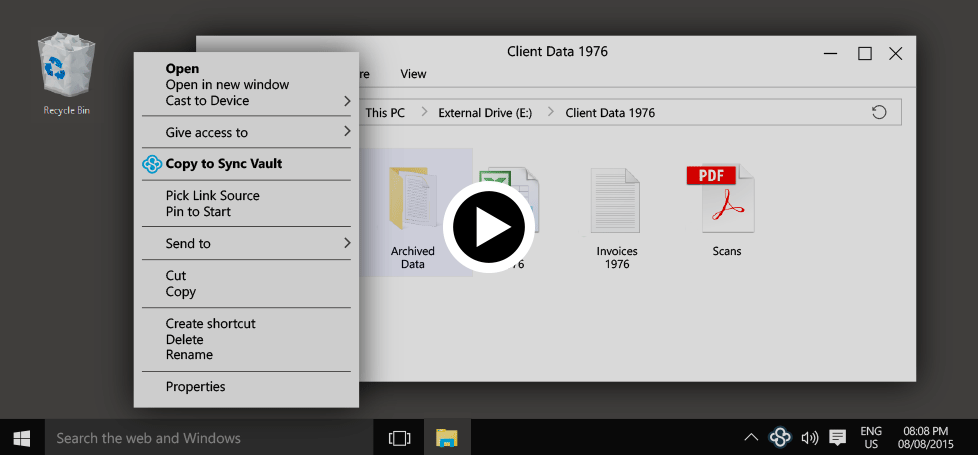Open Task View from the taskbar
The width and height of the screenshot is (978, 455).
tap(399, 438)
